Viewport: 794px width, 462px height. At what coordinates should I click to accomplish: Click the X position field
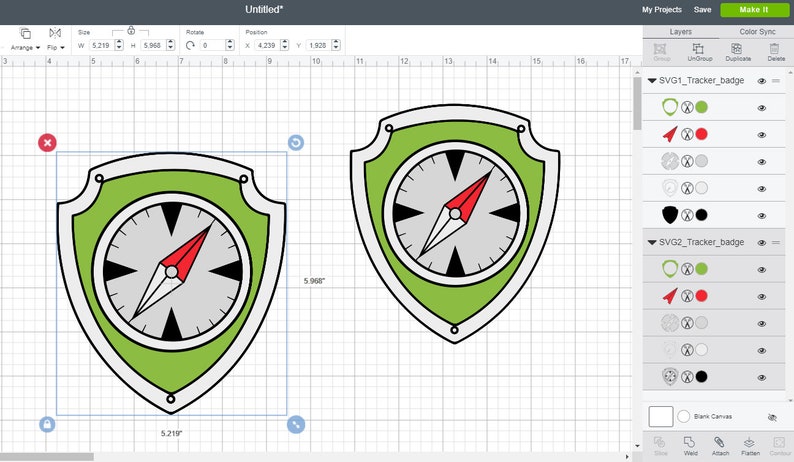coord(267,45)
